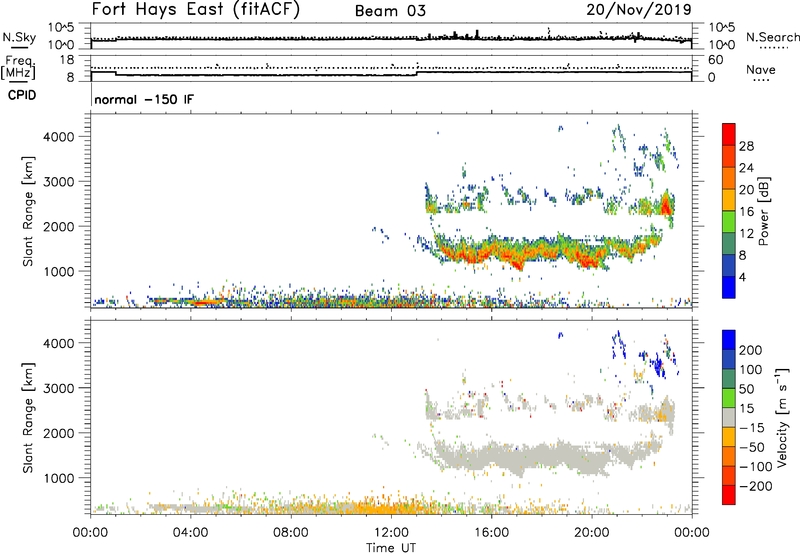
Task: Select the 'Velocity [m s⁻¹]' colorbar title
Action: pyautogui.click(x=782, y=417)
